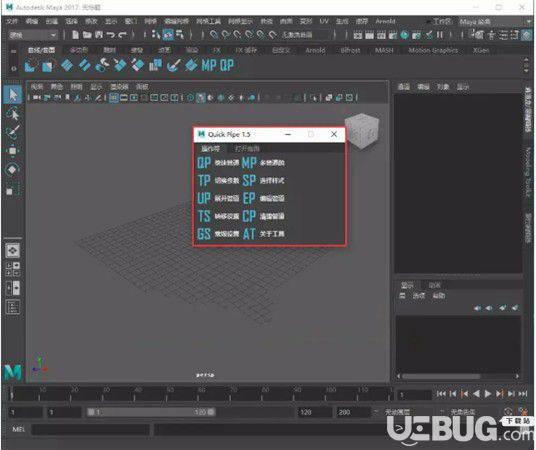Click the SP icon in Quick Pipe window
The height and width of the screenshot is (450, 536).
coord(249,180)
